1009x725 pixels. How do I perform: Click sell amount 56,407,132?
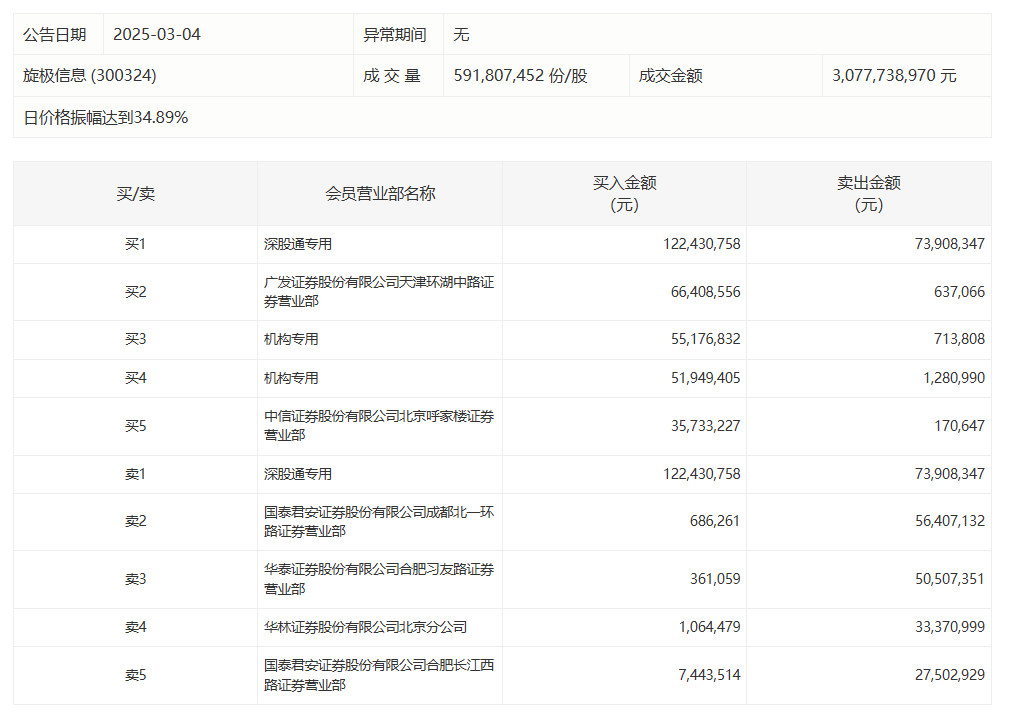point(950,521)
